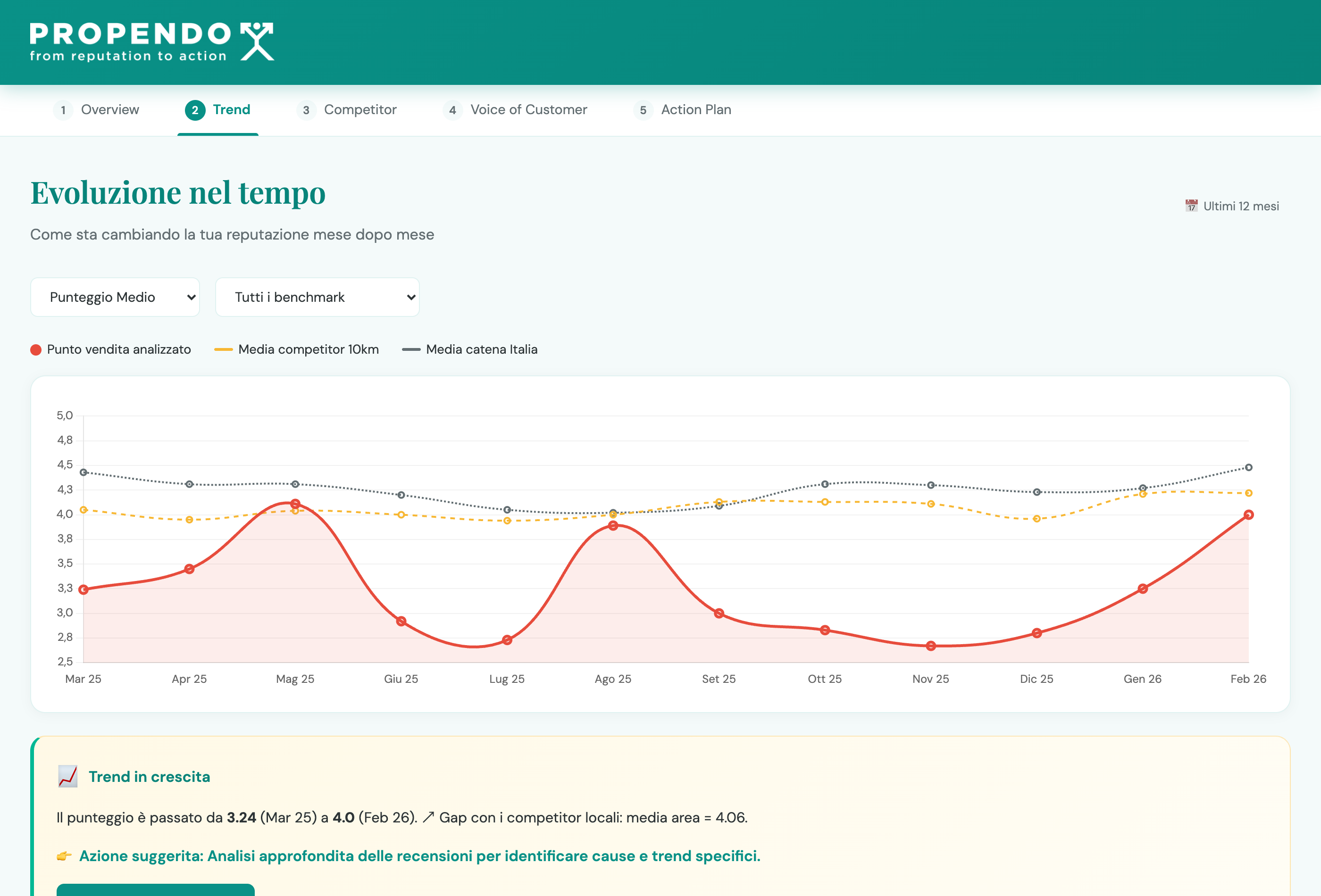Toggle Punto vendita analizzato legend item
This screenshot has width=1321, height=896.
point(110,349)
